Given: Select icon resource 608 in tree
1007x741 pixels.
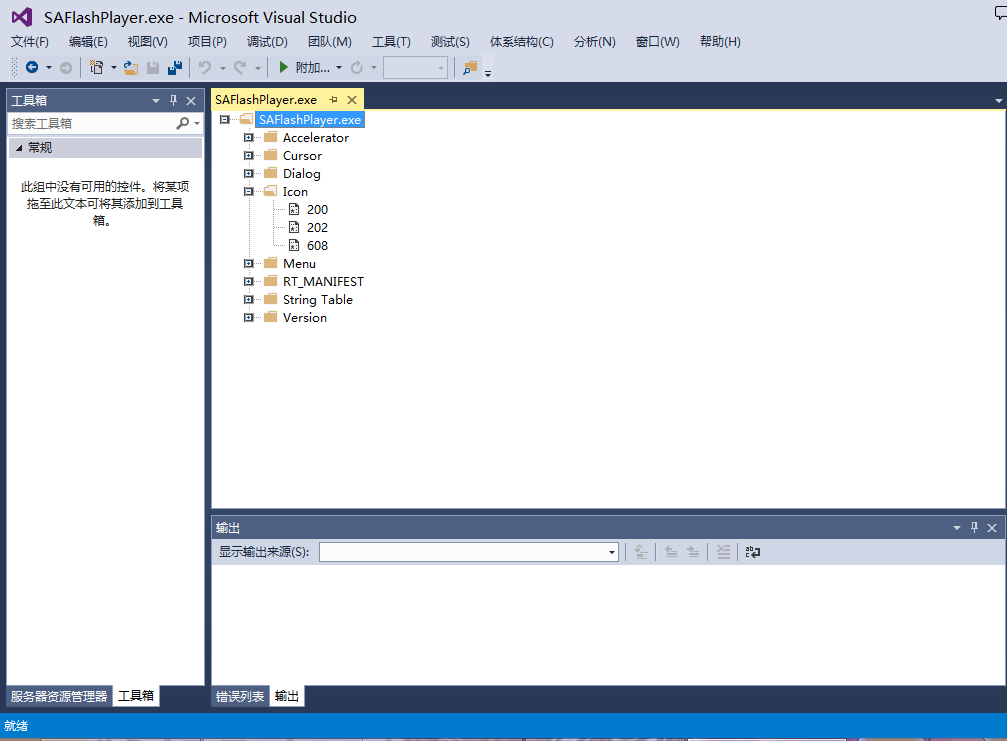Looking at the screenshot, I should click(317, 245).
